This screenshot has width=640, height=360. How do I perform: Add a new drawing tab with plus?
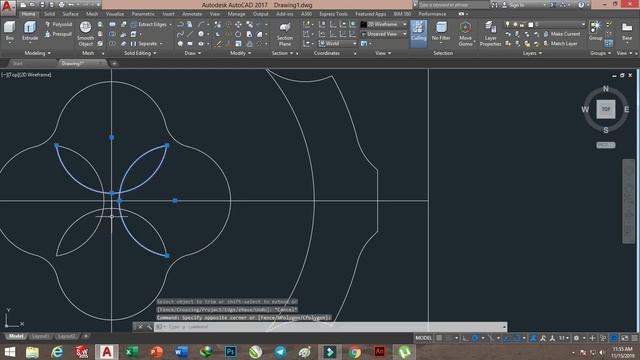(114, 63)
